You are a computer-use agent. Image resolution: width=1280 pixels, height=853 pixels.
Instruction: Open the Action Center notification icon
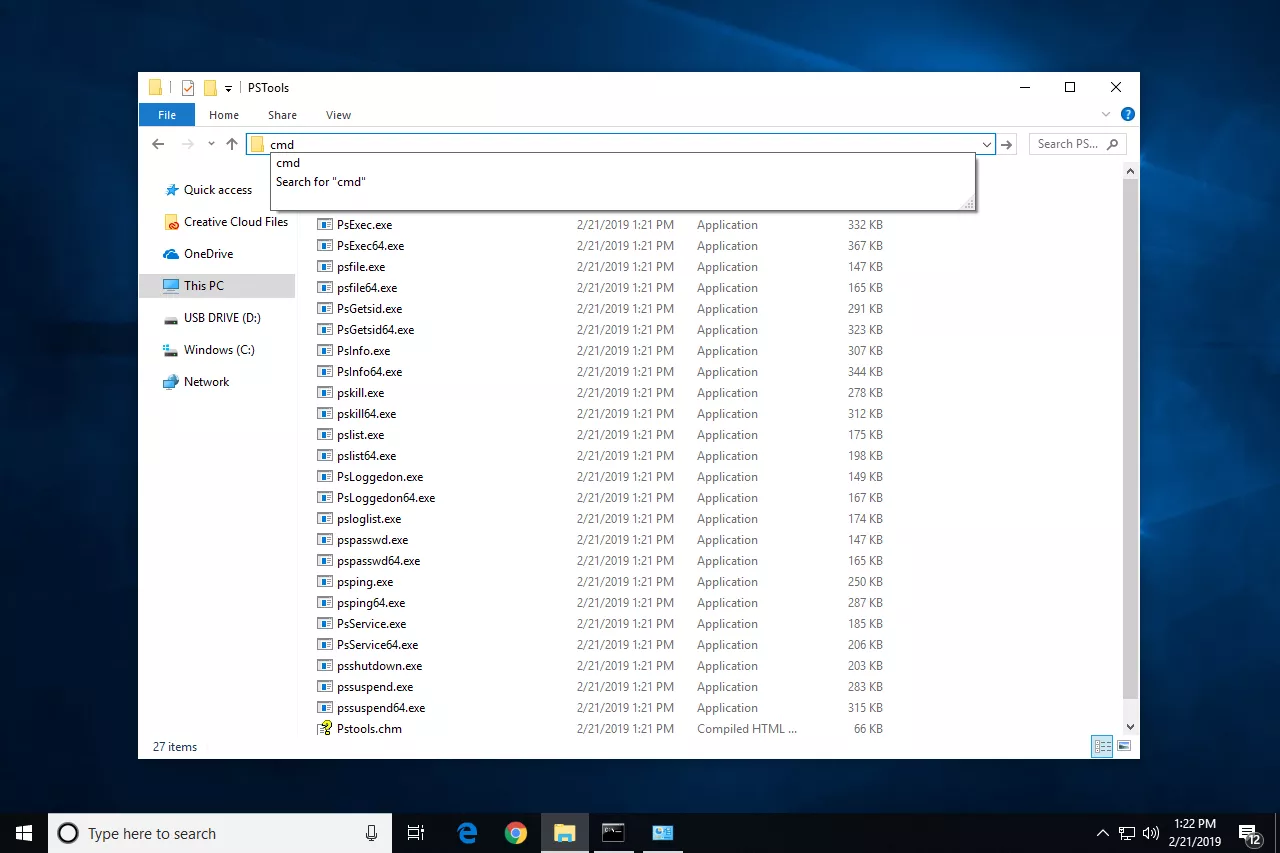pyautogui.click(x=1249, y=833)
